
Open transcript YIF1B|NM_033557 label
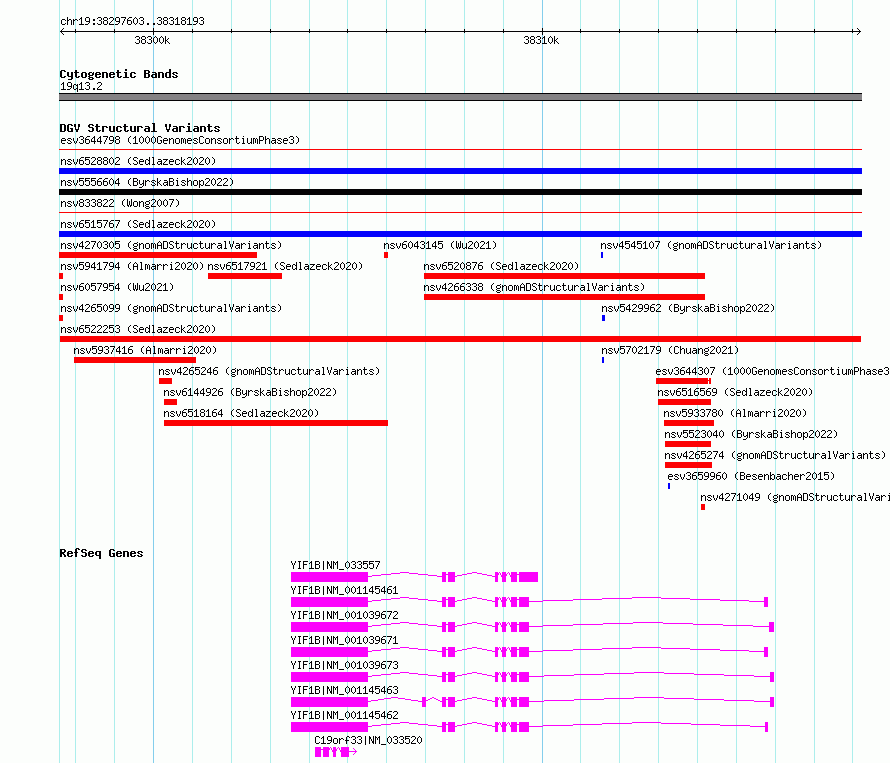(x=335, y=565)
